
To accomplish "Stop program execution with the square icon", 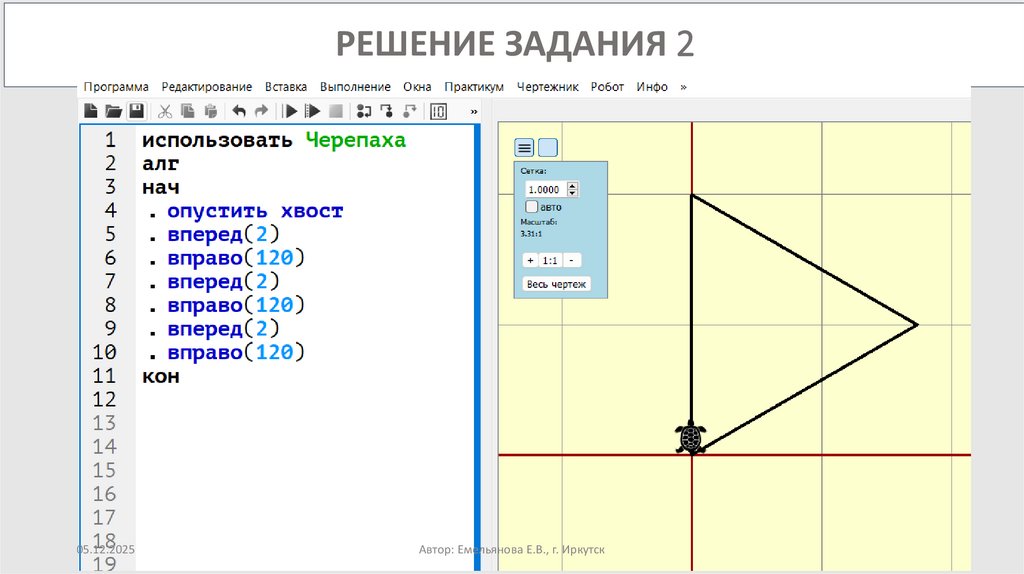I will 336,111.
